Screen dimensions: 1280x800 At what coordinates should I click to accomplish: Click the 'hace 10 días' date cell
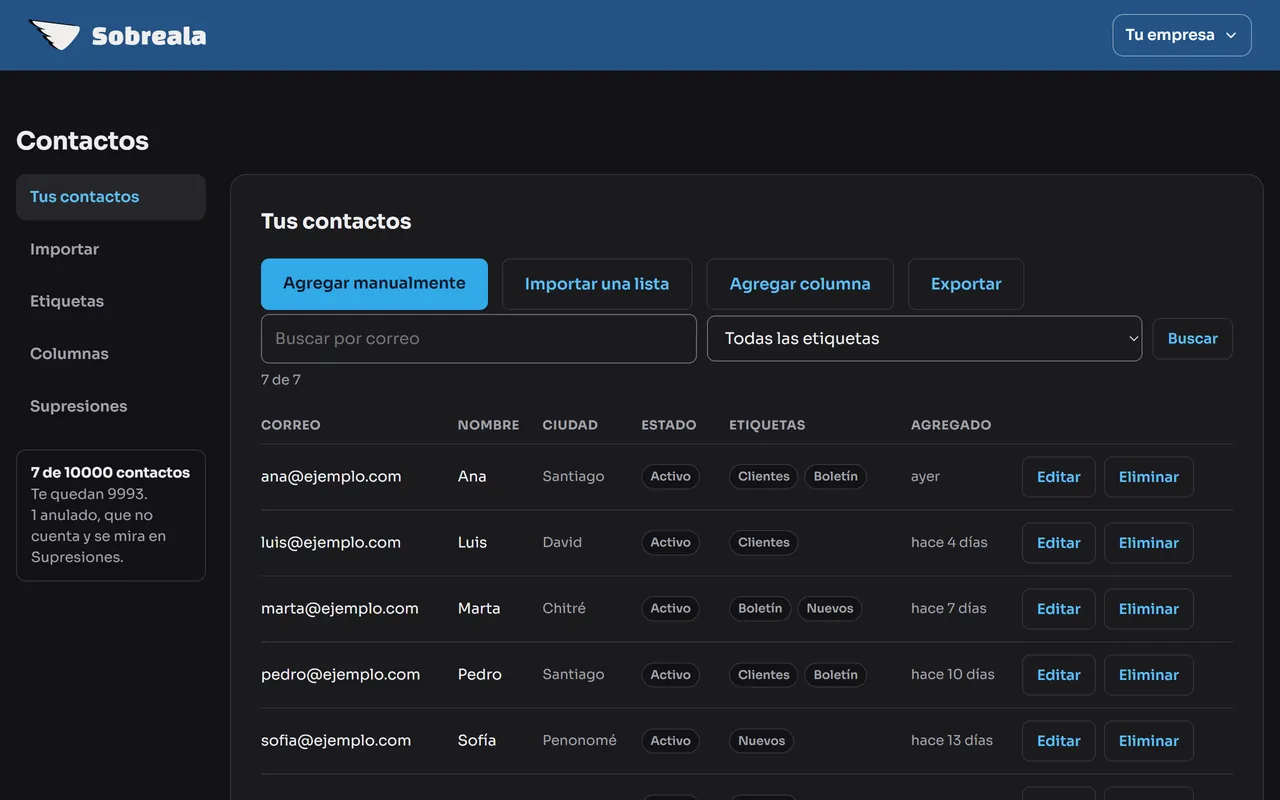[953, 674]
